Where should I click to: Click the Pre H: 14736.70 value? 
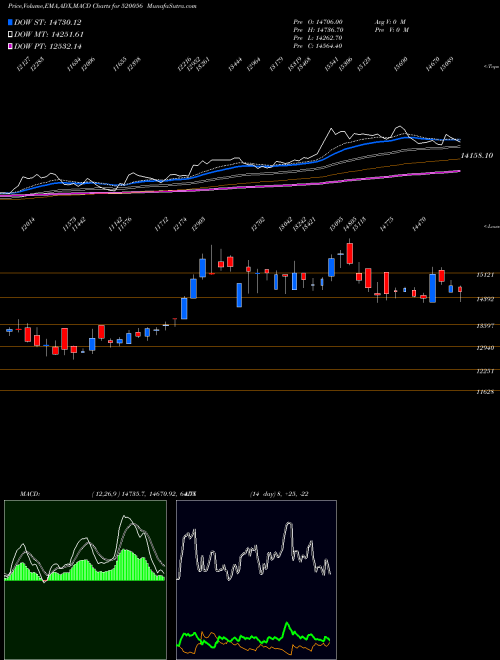point(318,29)
